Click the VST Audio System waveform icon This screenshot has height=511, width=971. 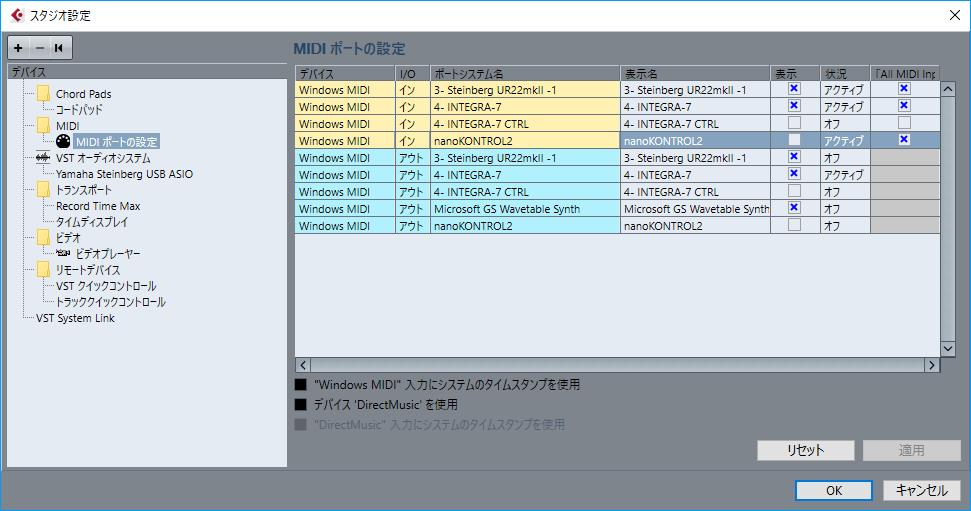(43, 158)
